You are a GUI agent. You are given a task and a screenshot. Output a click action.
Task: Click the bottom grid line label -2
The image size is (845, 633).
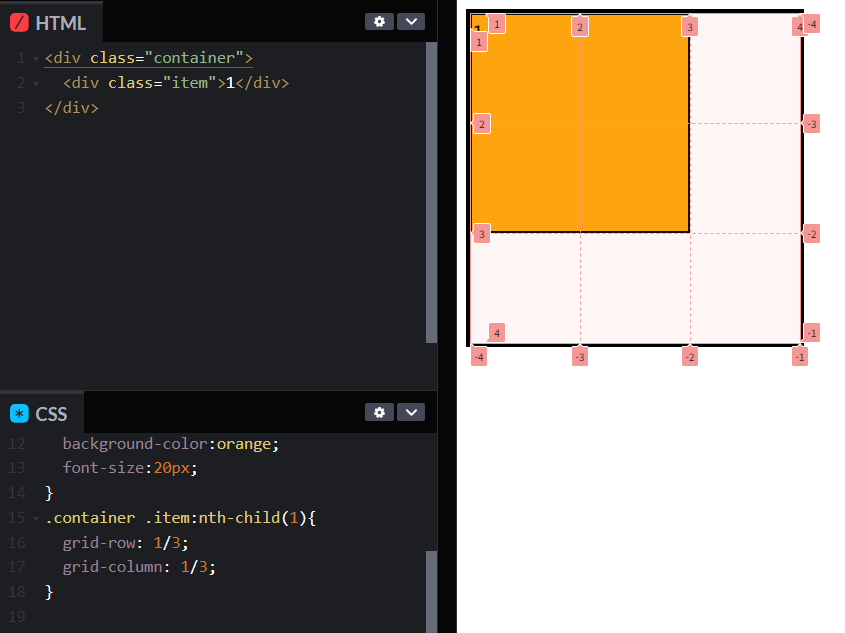690,357
